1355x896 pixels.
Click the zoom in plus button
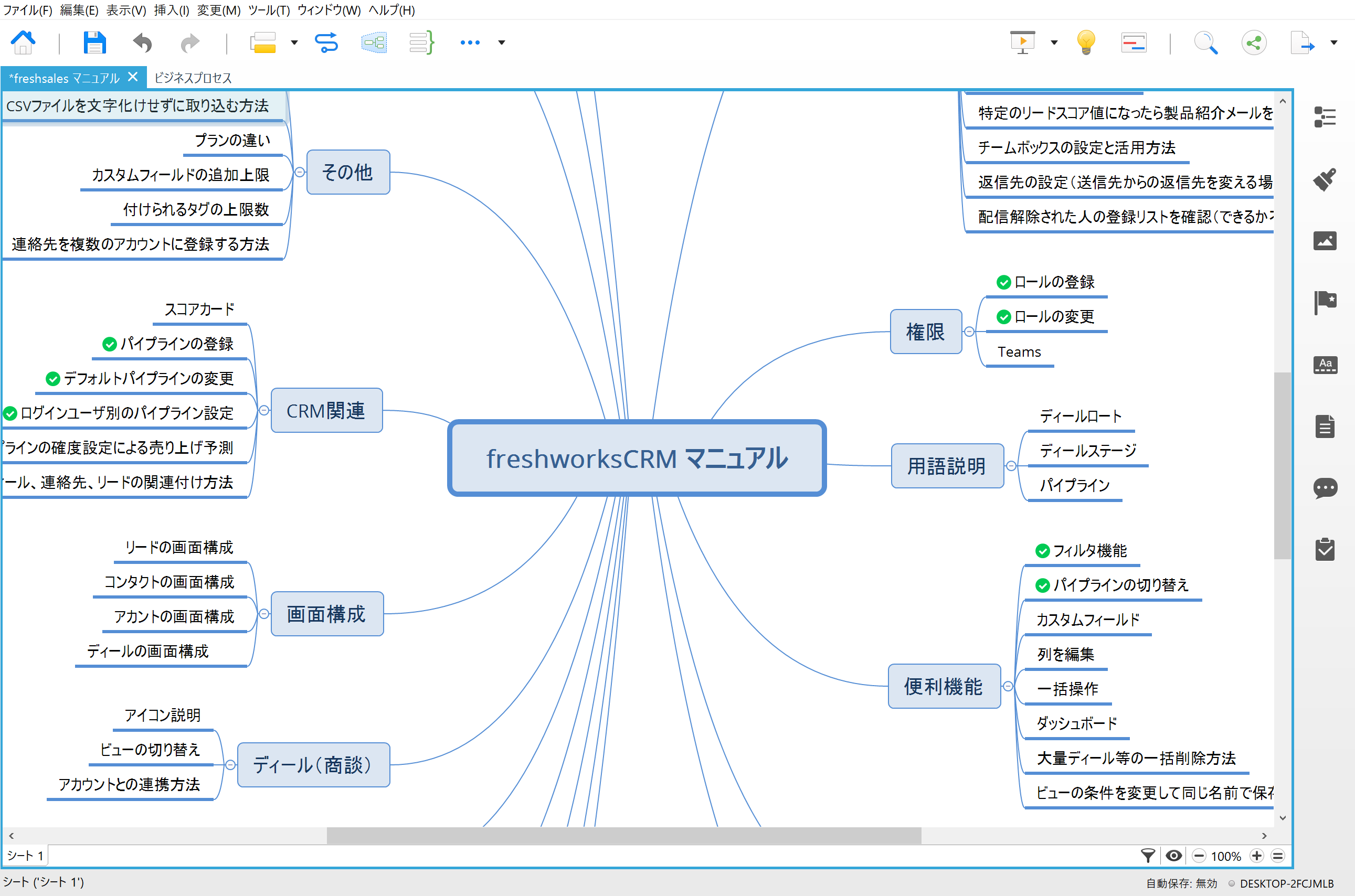pyautogui.click(x=1256, y=856)
